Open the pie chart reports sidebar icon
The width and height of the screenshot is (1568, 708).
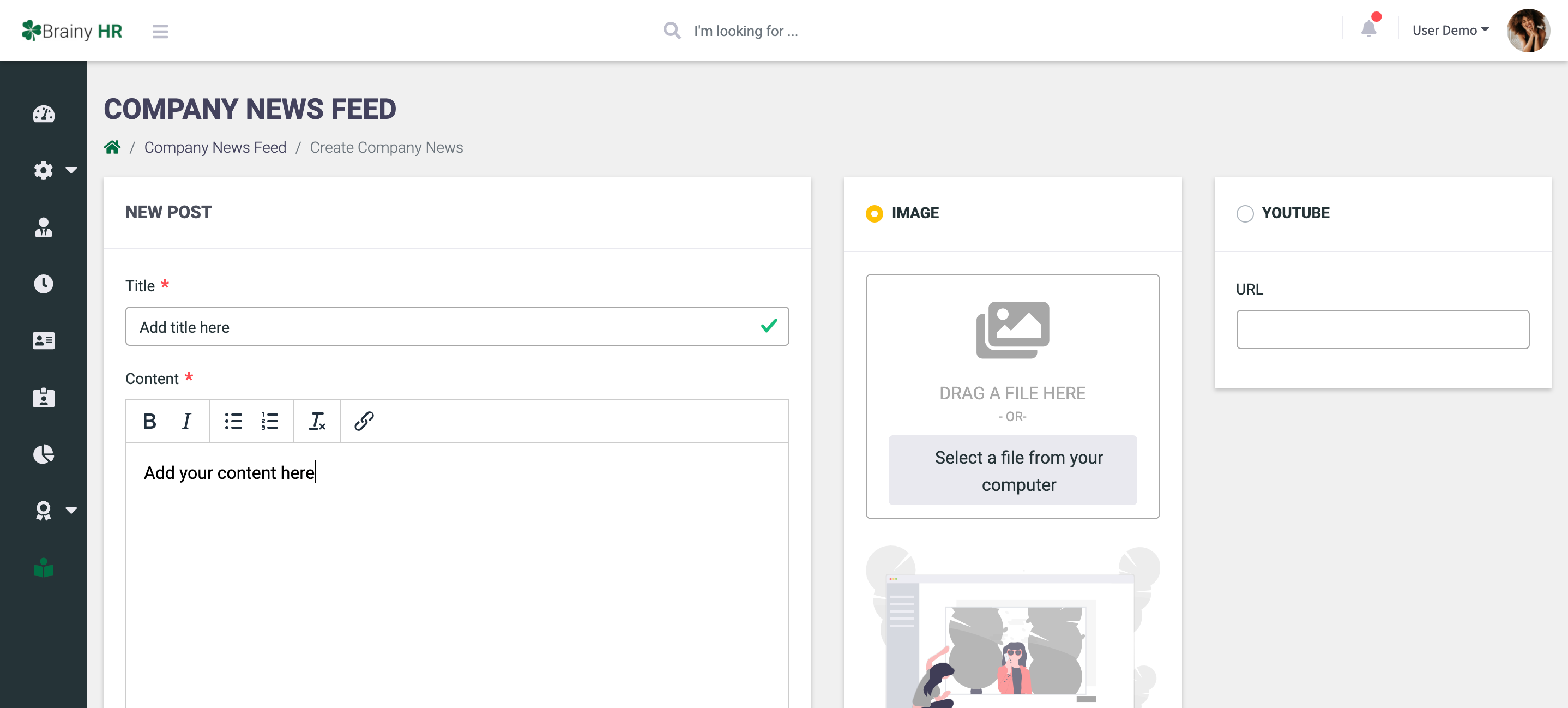point(43,454)
